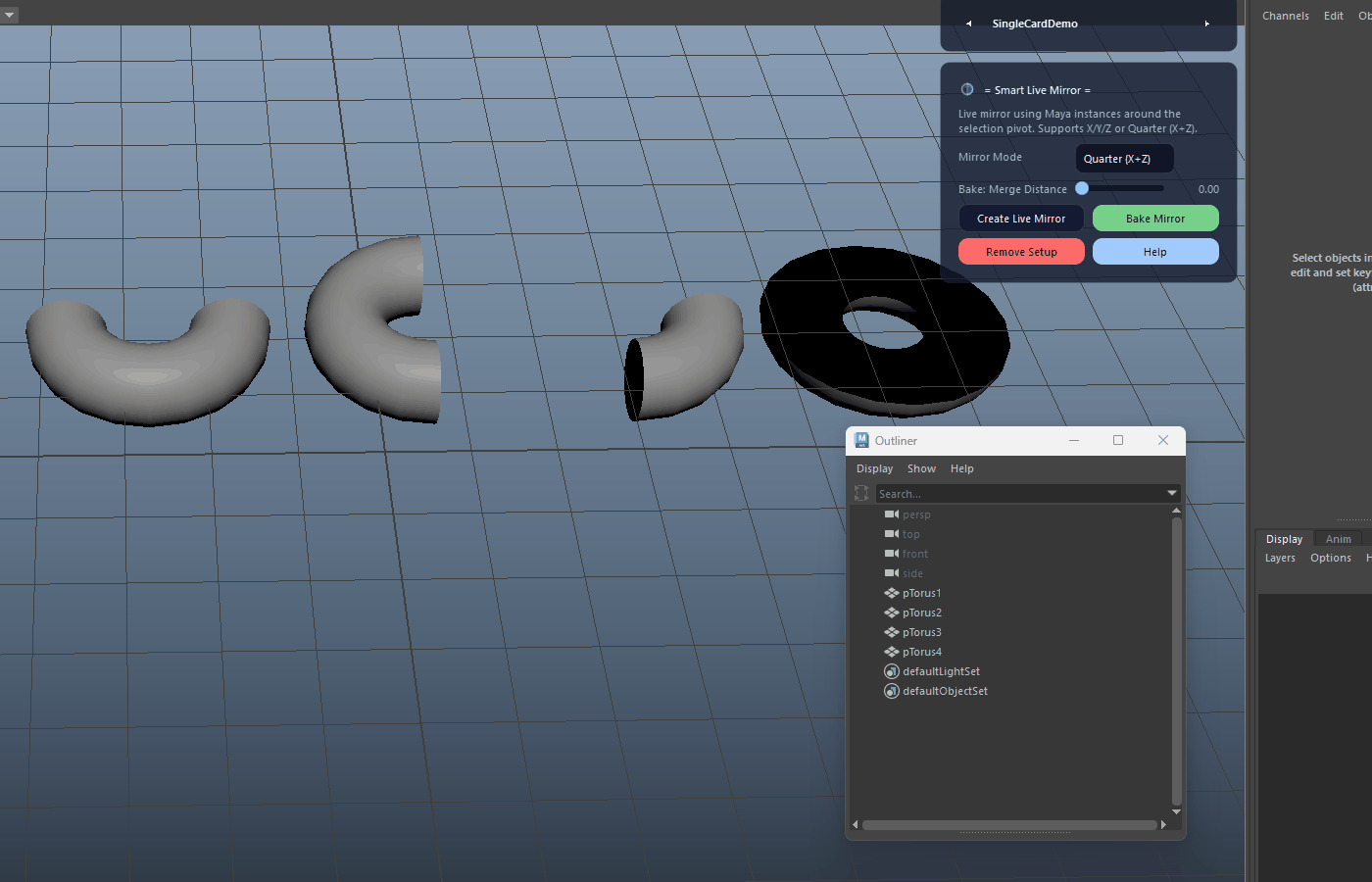Click the Maya logo icon in Outliner title bar
1372x882 pixels.
pyautogui.click(x=861, y=440)
